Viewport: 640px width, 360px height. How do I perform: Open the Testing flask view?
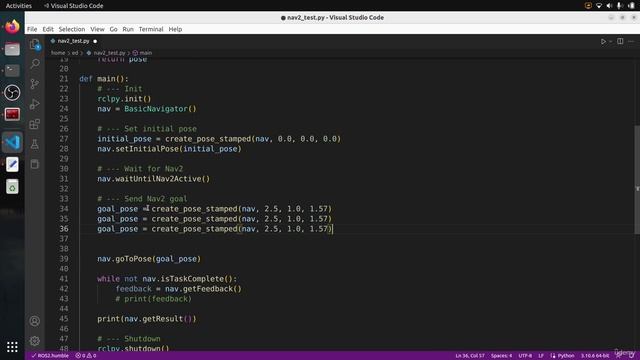pos(35,144)
